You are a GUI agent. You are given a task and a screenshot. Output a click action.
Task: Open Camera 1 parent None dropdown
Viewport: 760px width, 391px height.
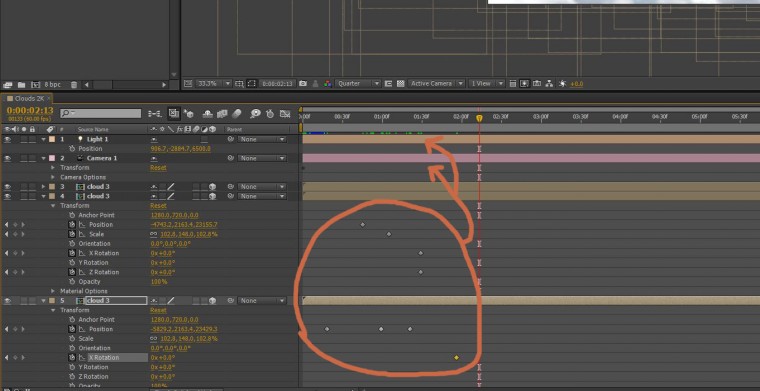coord(262,158)
